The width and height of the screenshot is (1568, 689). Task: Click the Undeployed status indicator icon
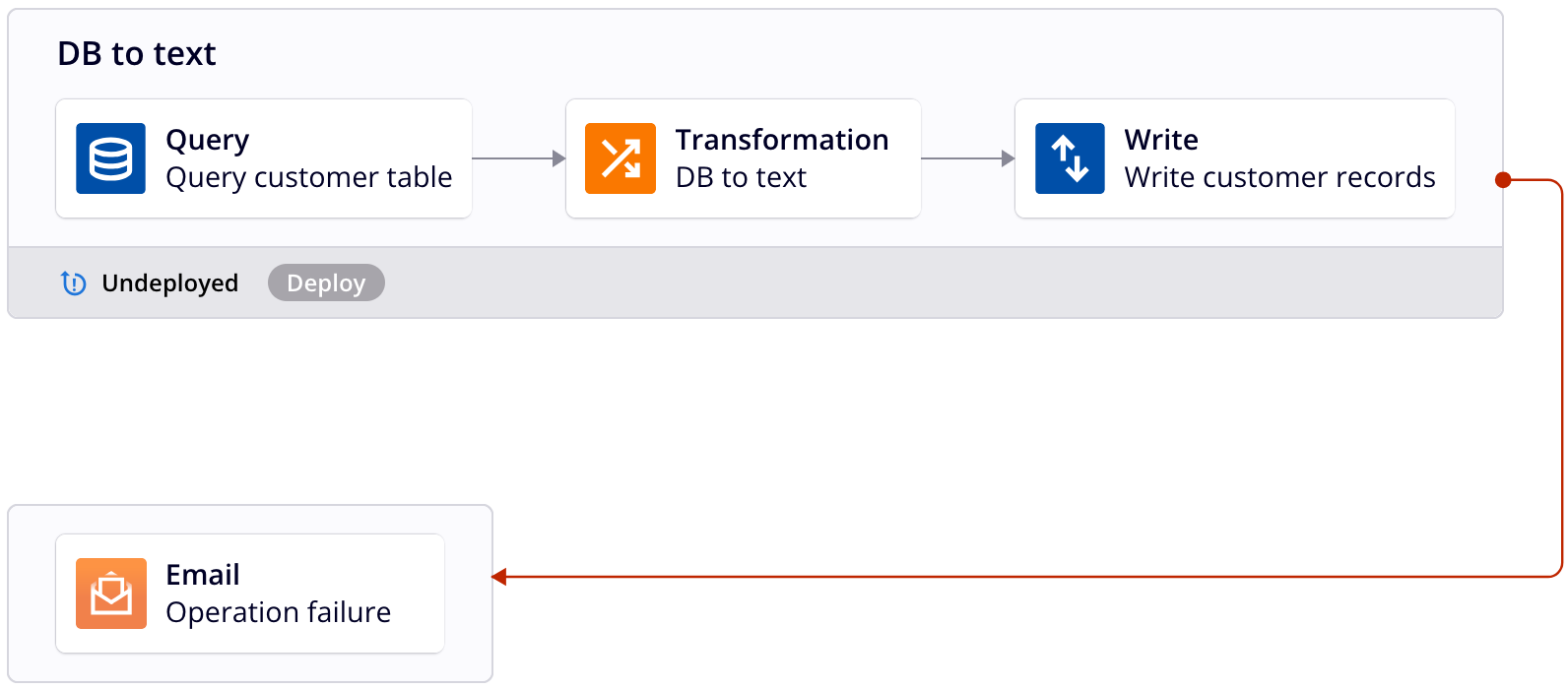pos(74,283)
